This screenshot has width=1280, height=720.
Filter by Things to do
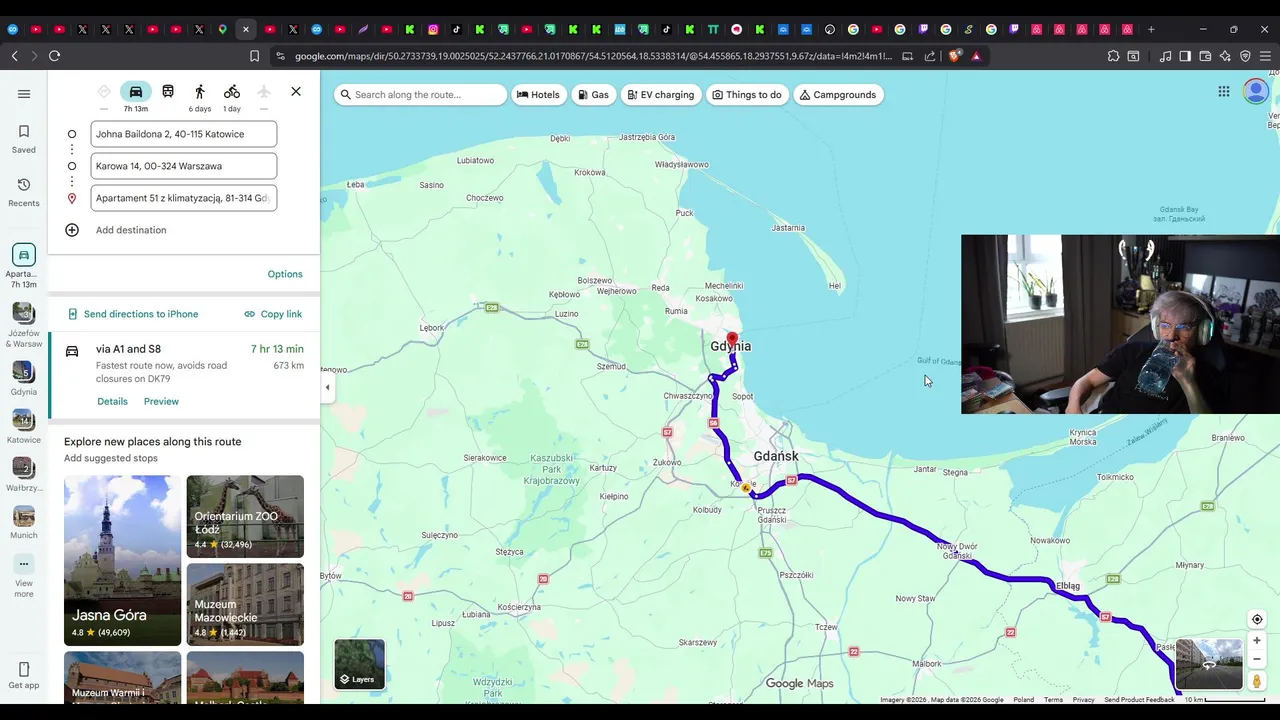(x=747, y=95)
